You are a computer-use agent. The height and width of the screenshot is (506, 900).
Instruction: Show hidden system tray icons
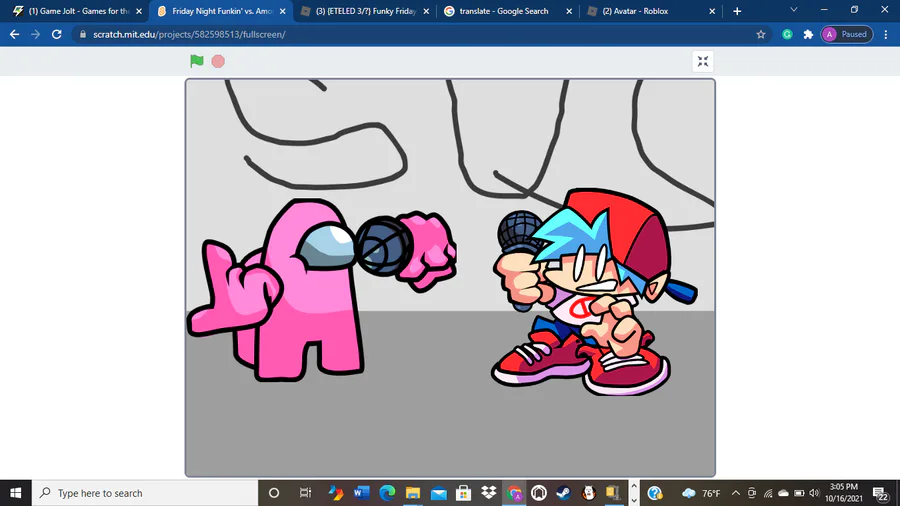coord(736,493)
